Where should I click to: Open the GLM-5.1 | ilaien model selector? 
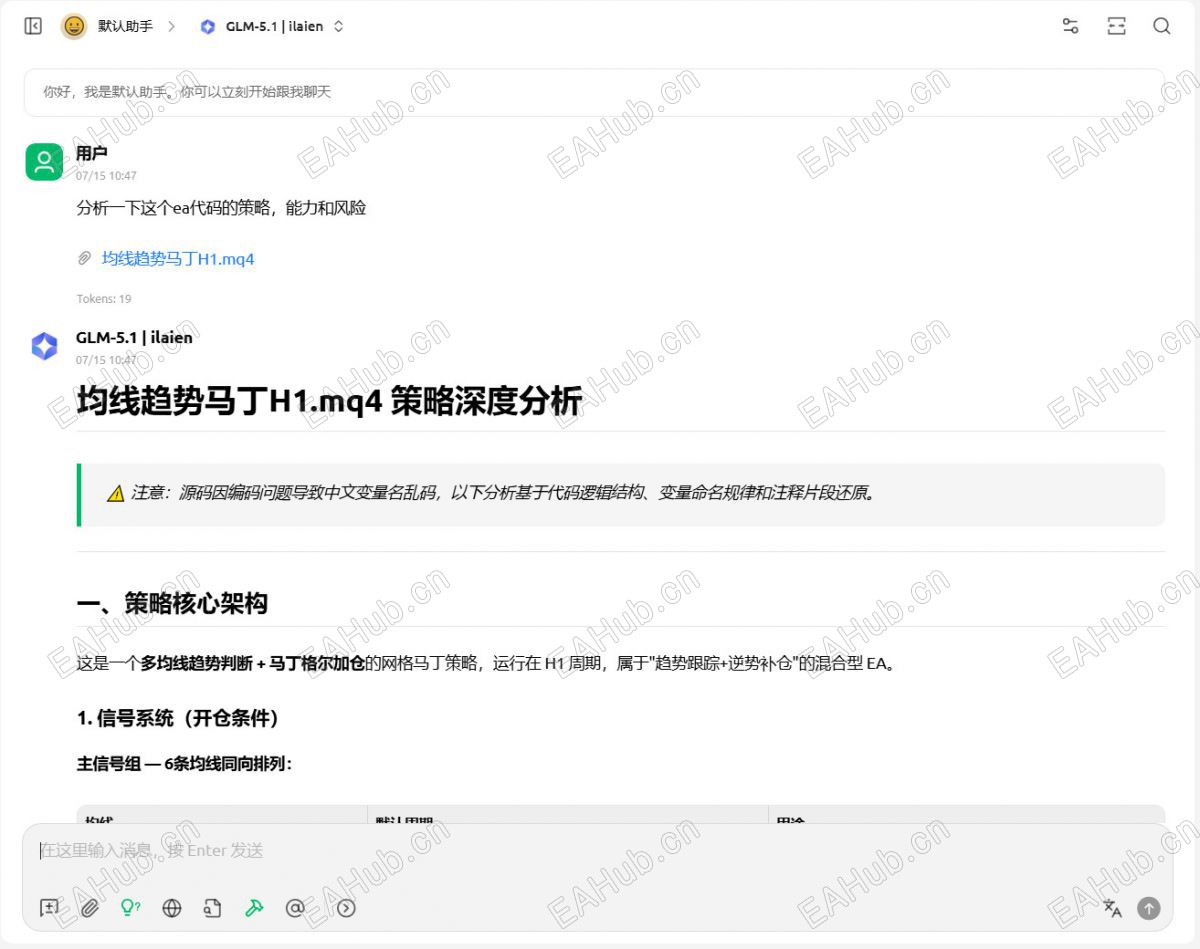coord(272,27)
